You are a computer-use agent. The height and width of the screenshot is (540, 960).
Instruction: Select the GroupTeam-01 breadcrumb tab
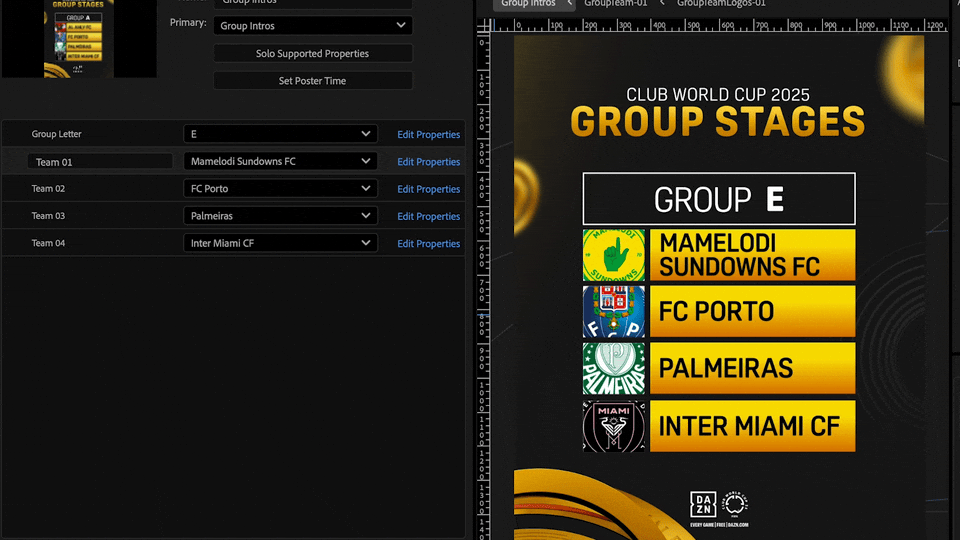615,4
